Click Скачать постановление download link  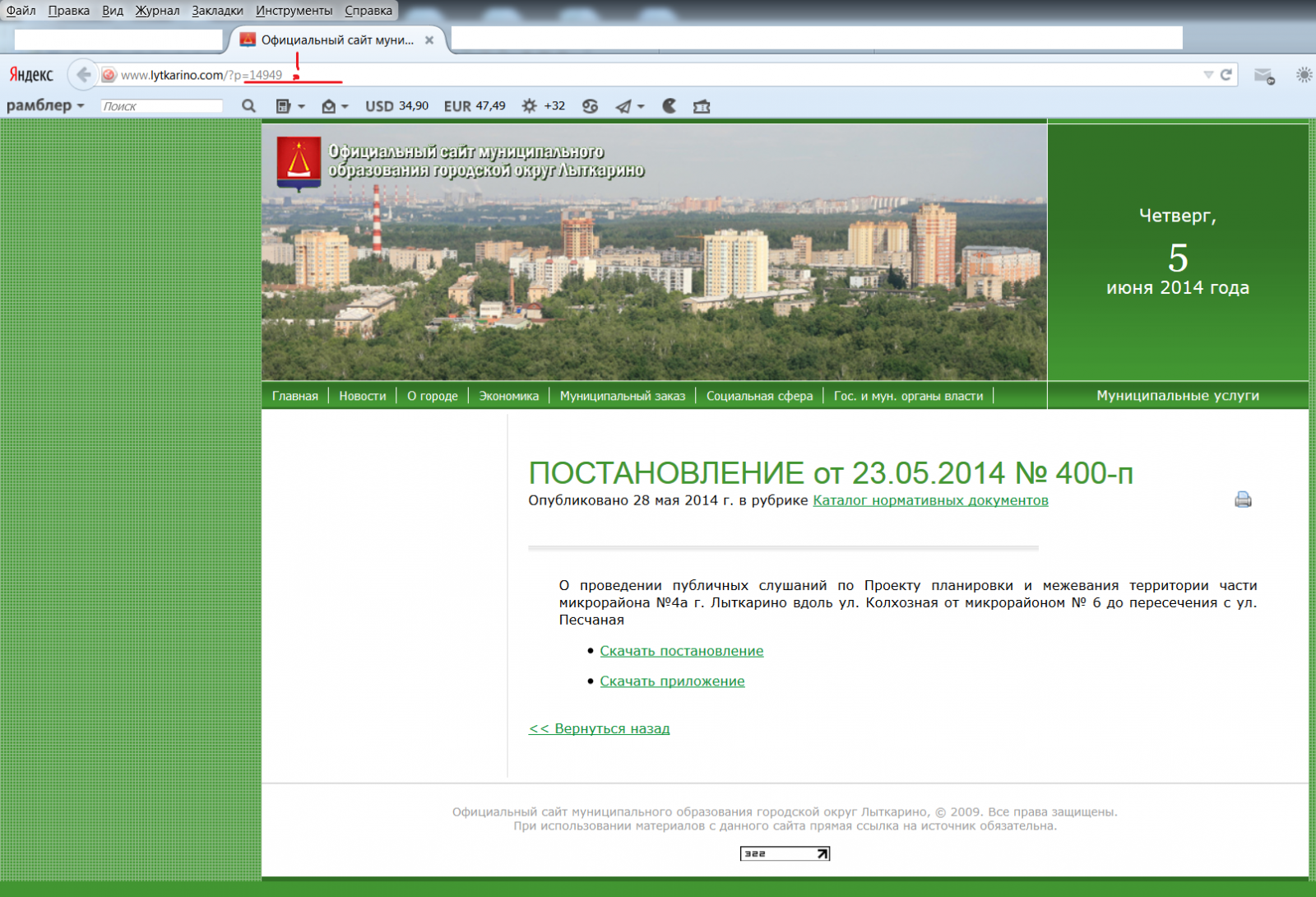tap(682, 651)
